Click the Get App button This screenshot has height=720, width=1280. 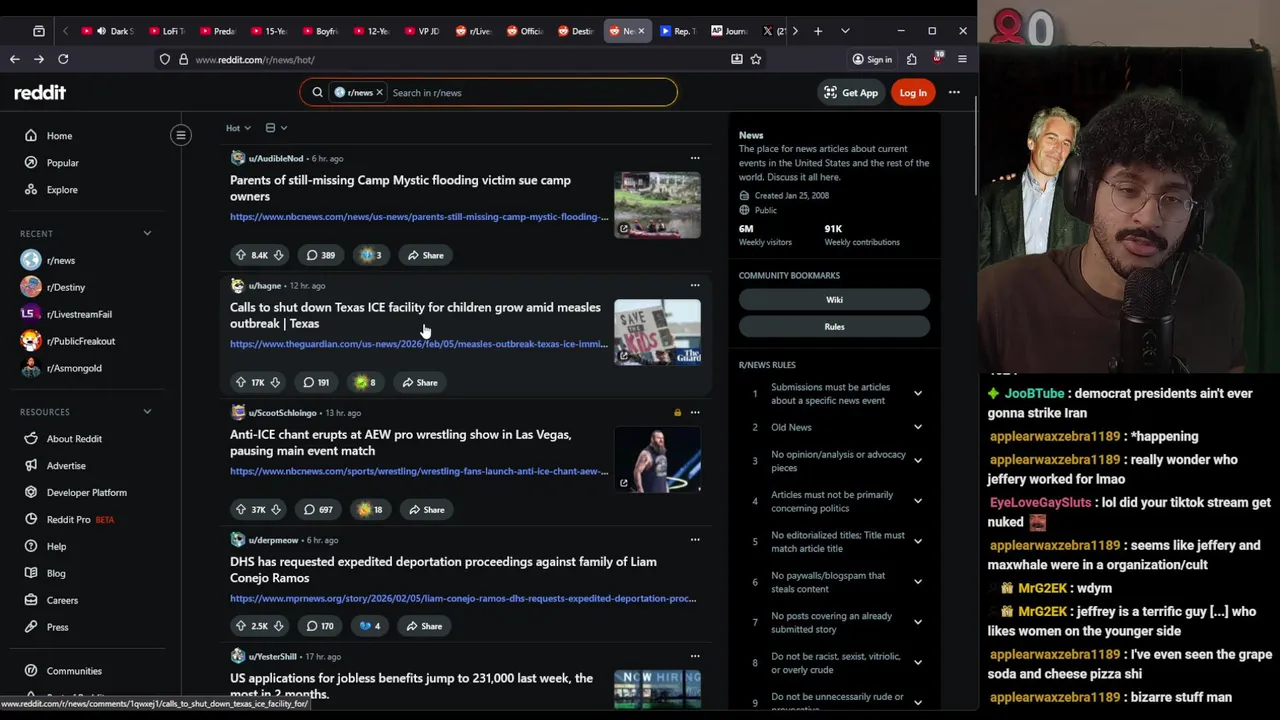[851, 92]
